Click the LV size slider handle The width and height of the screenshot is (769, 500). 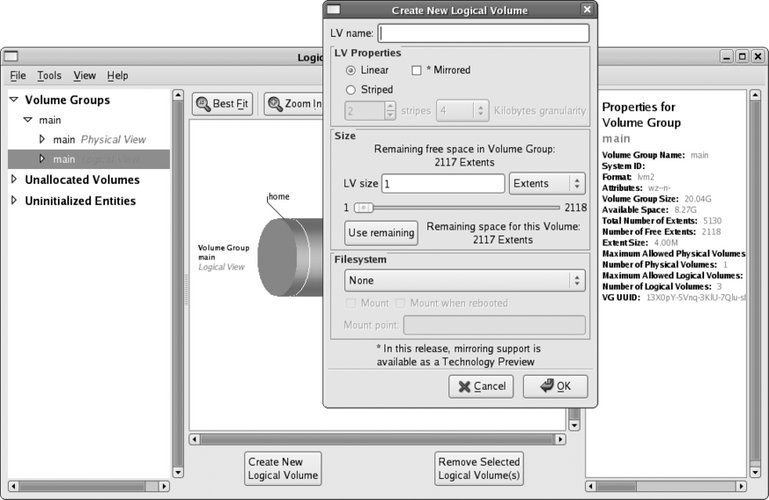point(364,208)
